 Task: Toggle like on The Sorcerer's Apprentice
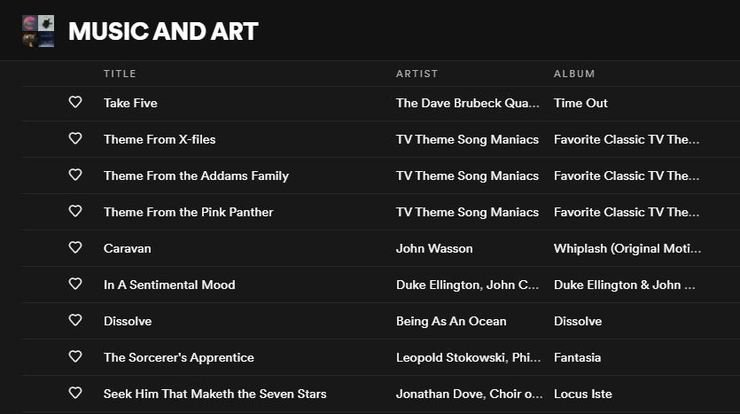pyautogui.click(x=75, y=356)
